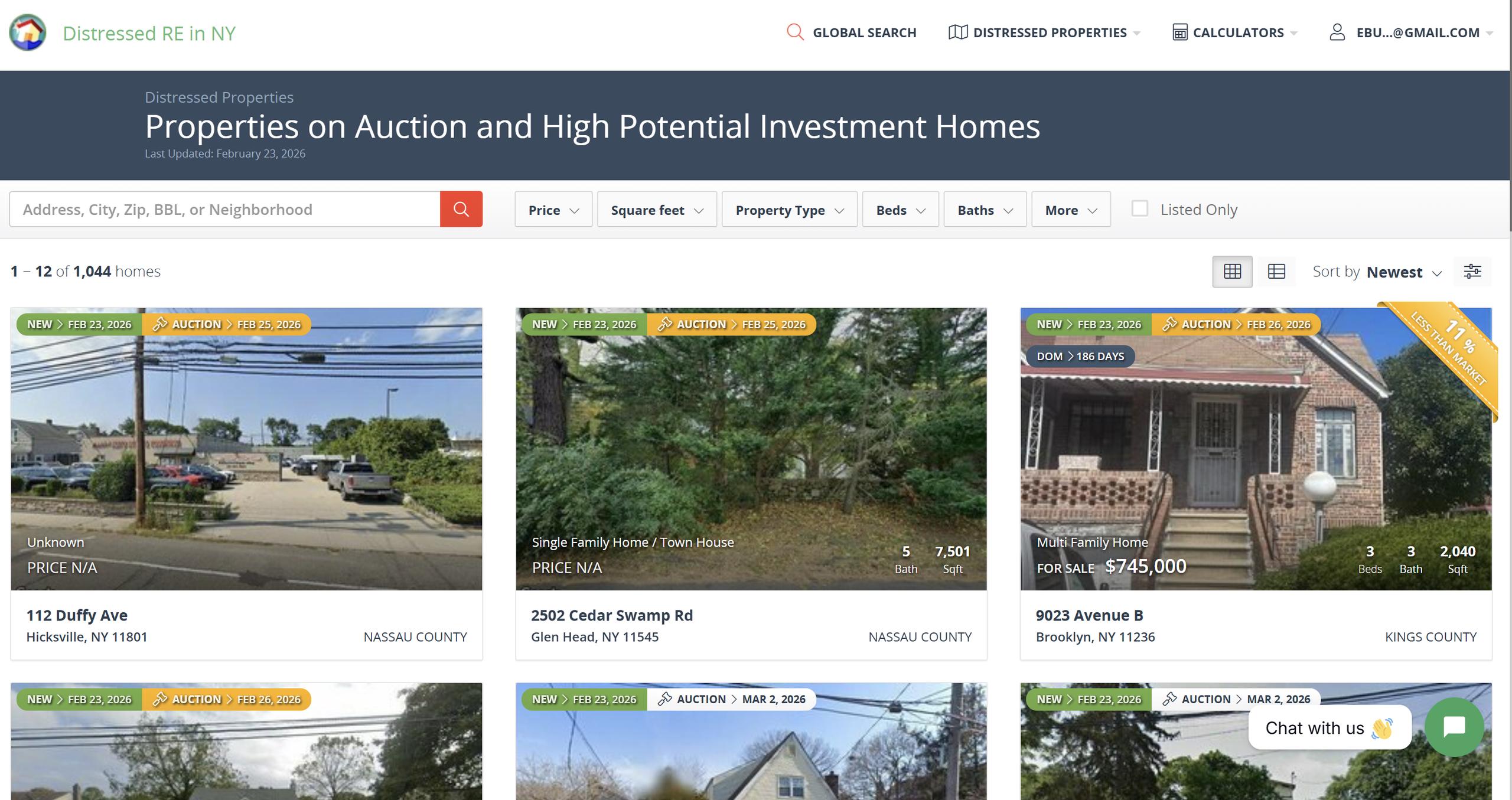This screenshot has height=800, width=1512.
Task: Open the green chat bubble icon
Action: click(1454, 727)
